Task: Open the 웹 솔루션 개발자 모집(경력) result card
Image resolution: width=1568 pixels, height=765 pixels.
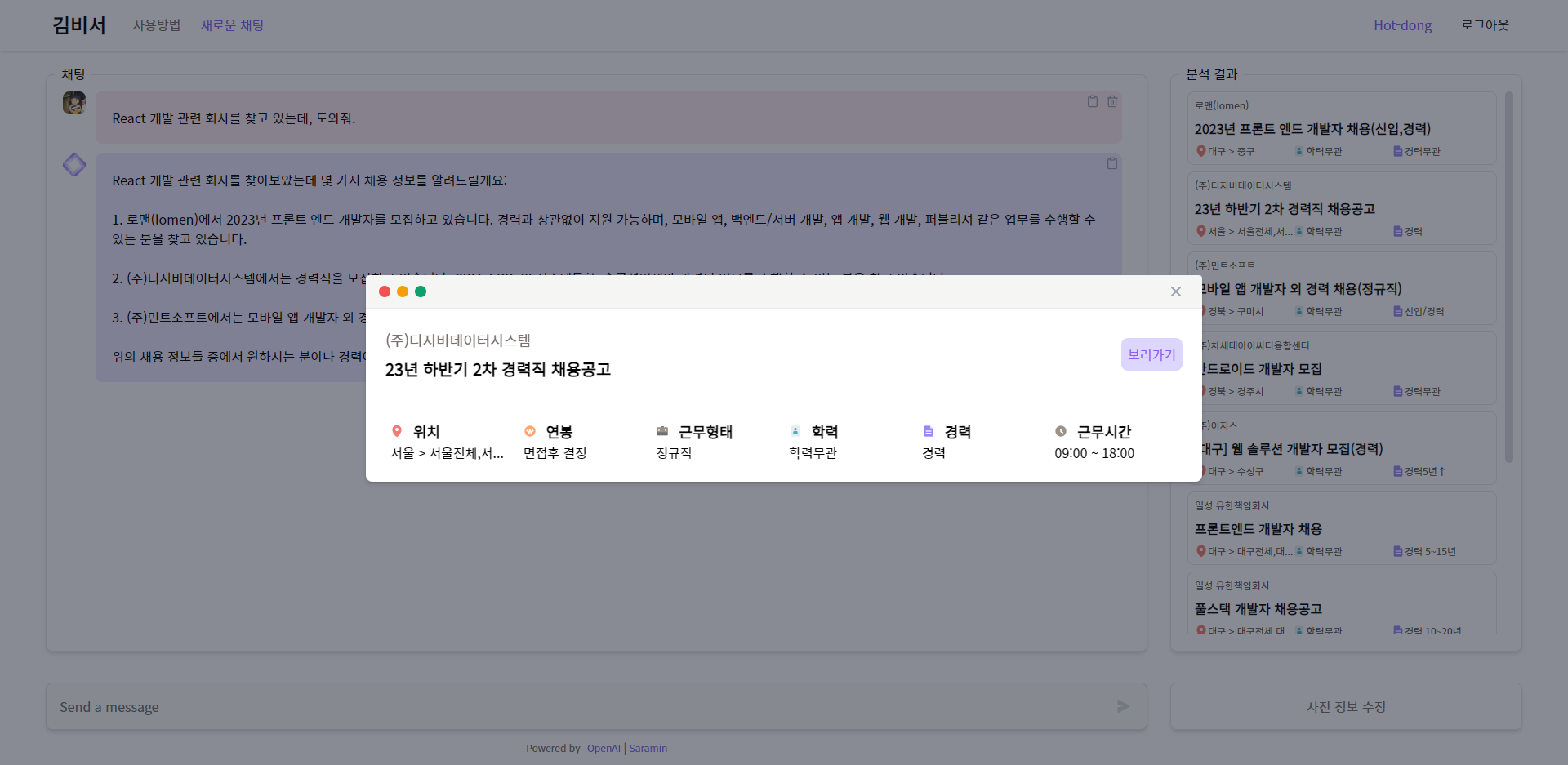Action: tap(1349, 448)
